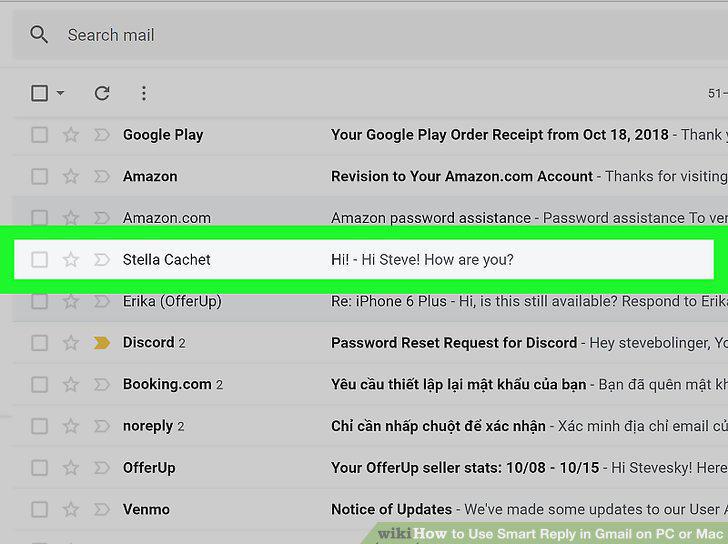Click sender name Discord
The height and width of the screenshot is (544, 728).
click(149, 343)
